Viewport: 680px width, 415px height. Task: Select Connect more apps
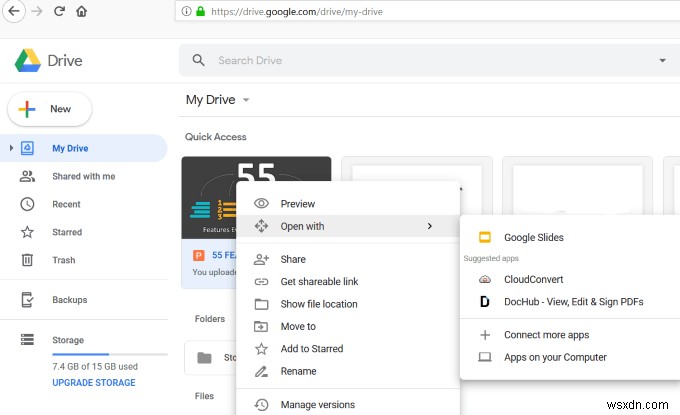pos(570,335)
